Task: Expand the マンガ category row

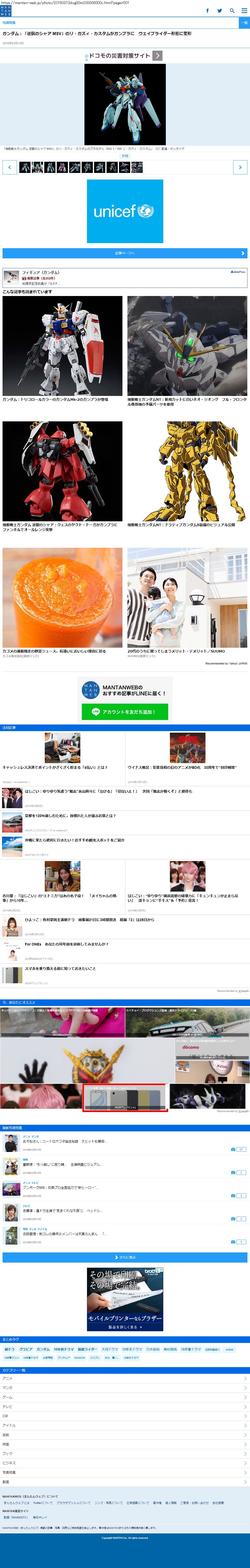Action: click(125, 1388)
